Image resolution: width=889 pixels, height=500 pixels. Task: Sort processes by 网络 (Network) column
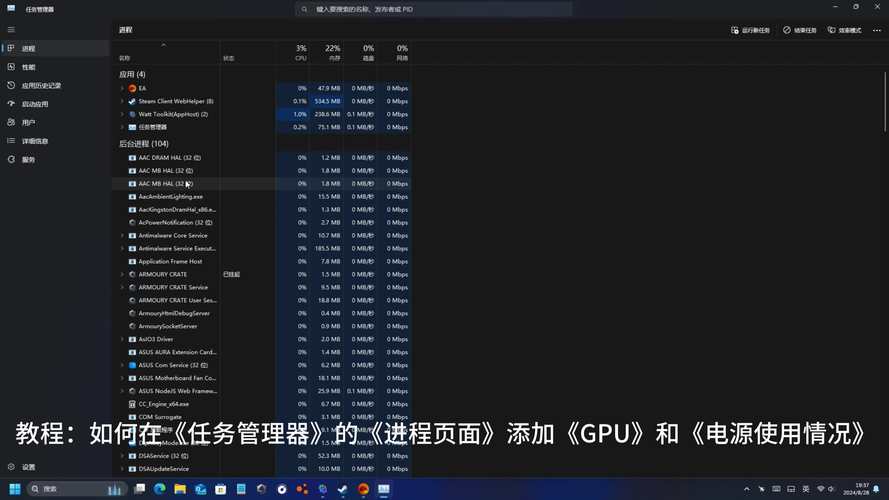pyautogui.click(x=394, y=52)
